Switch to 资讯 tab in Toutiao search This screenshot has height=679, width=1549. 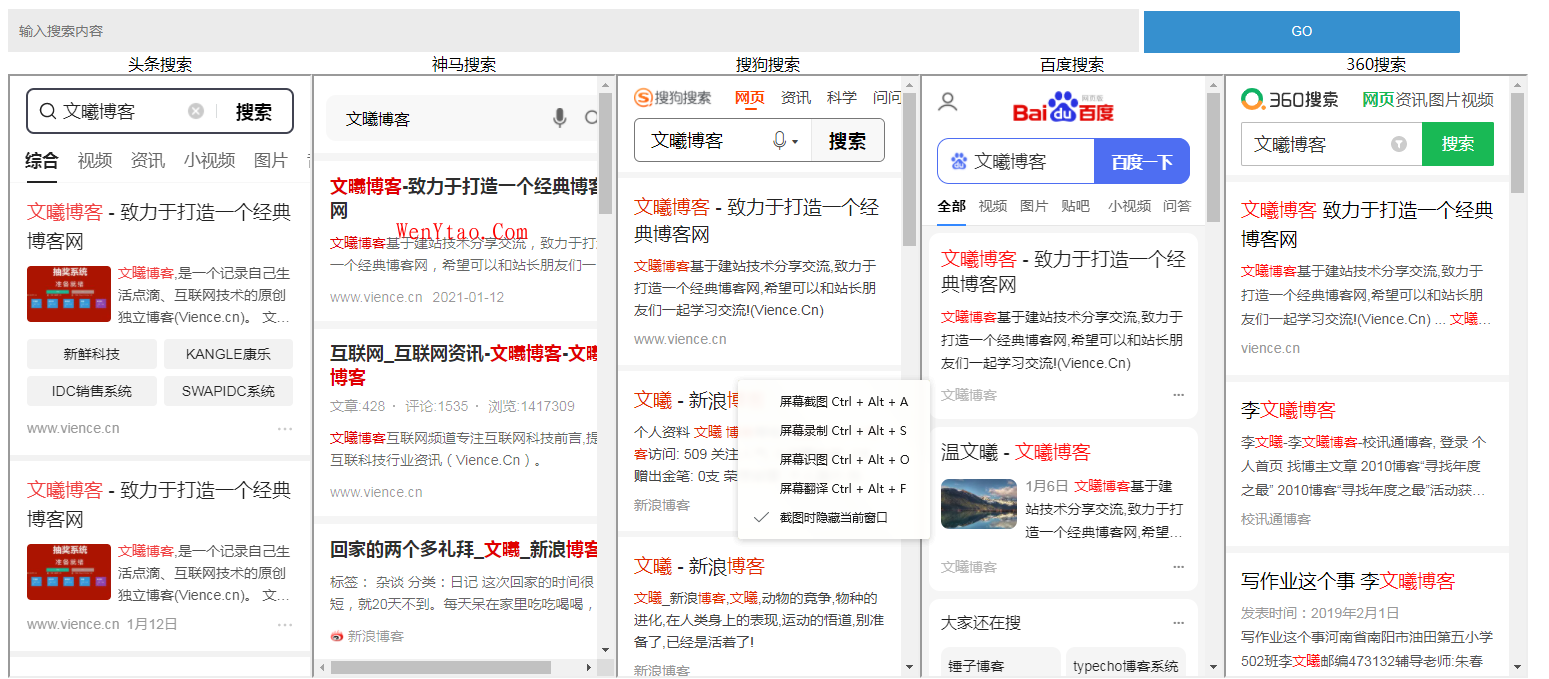pyautogui.click(x=148, y=160)
